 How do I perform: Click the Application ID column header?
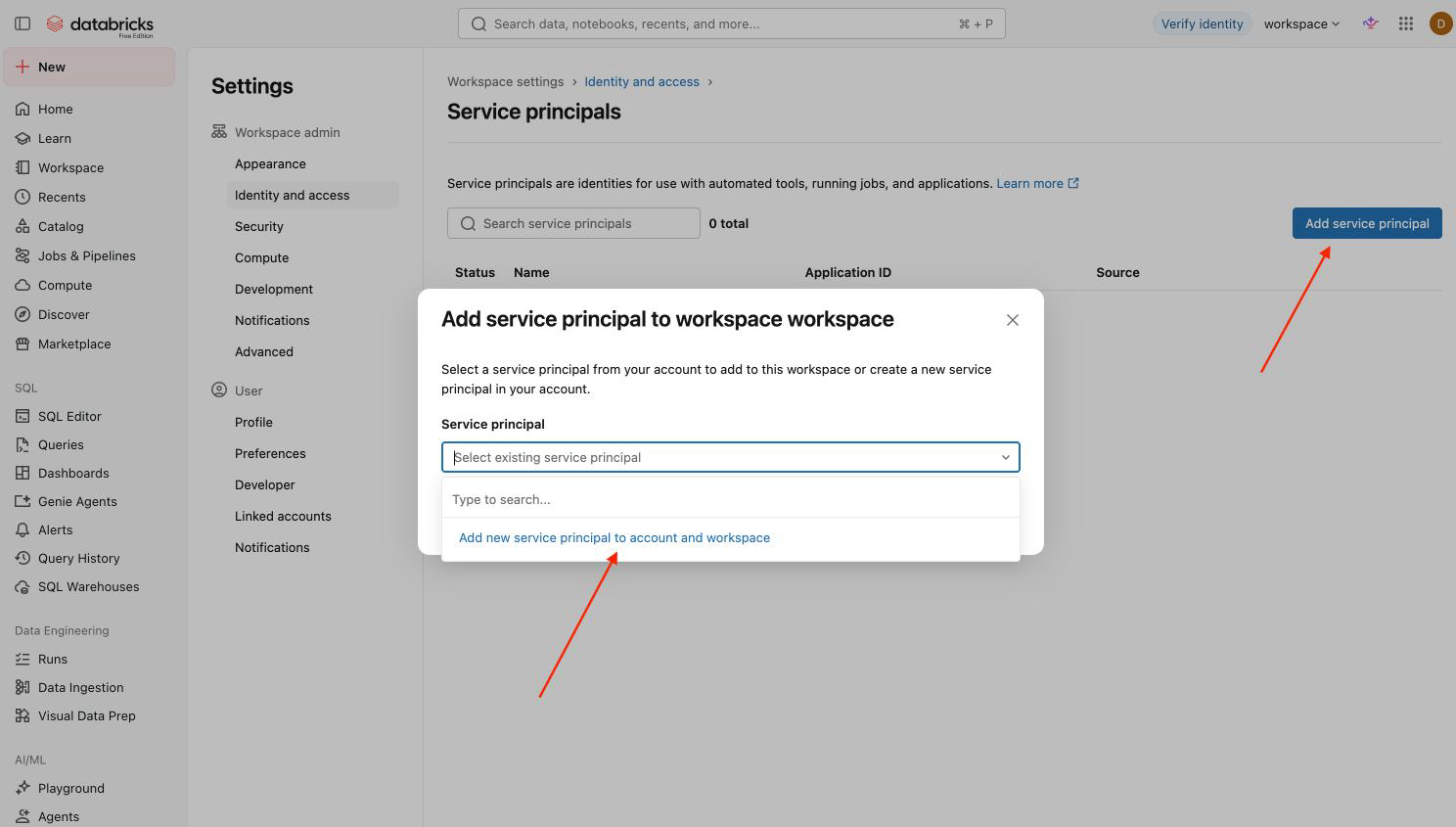coord(848,272)
